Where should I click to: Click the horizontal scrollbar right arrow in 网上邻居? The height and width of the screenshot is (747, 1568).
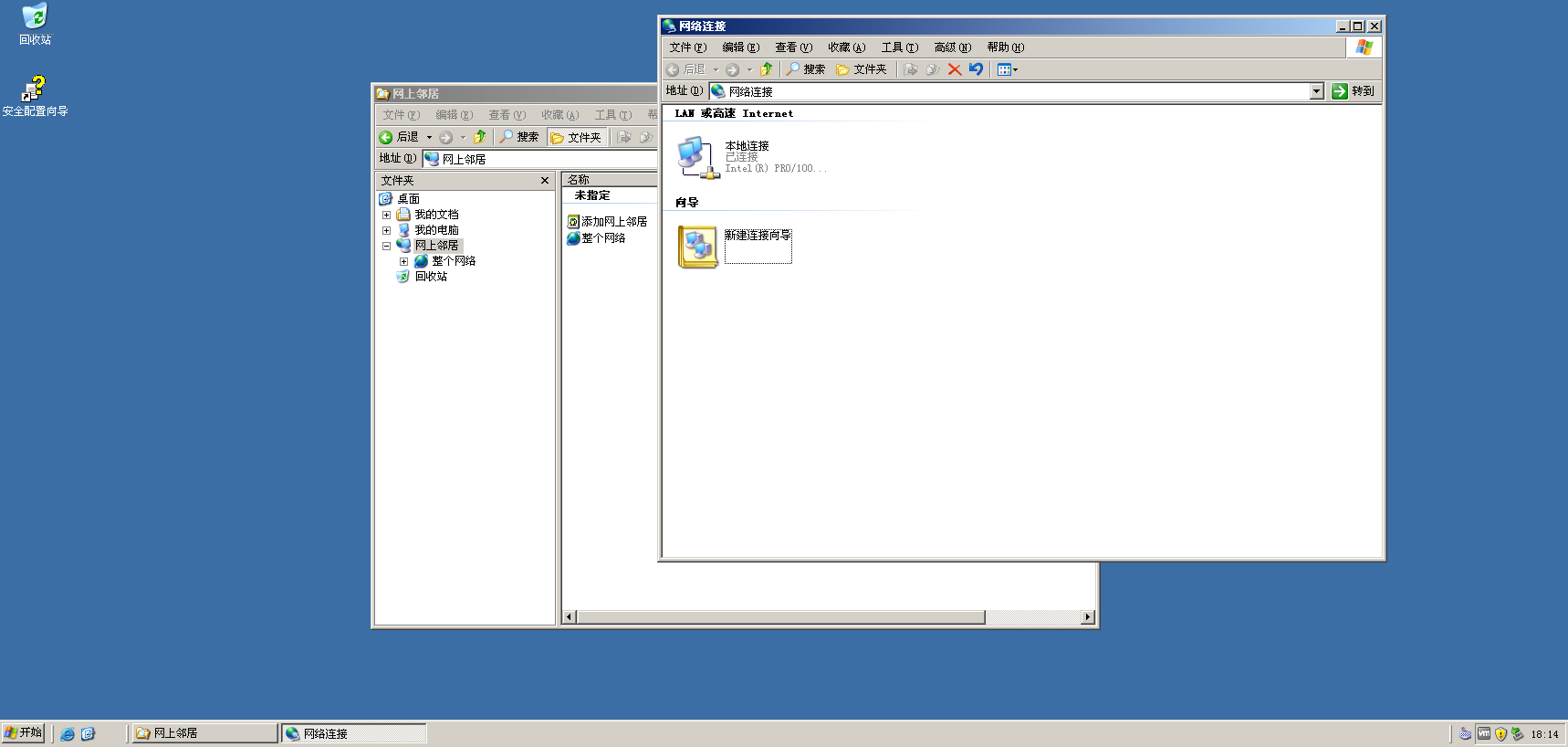[x=1087, y=617]
